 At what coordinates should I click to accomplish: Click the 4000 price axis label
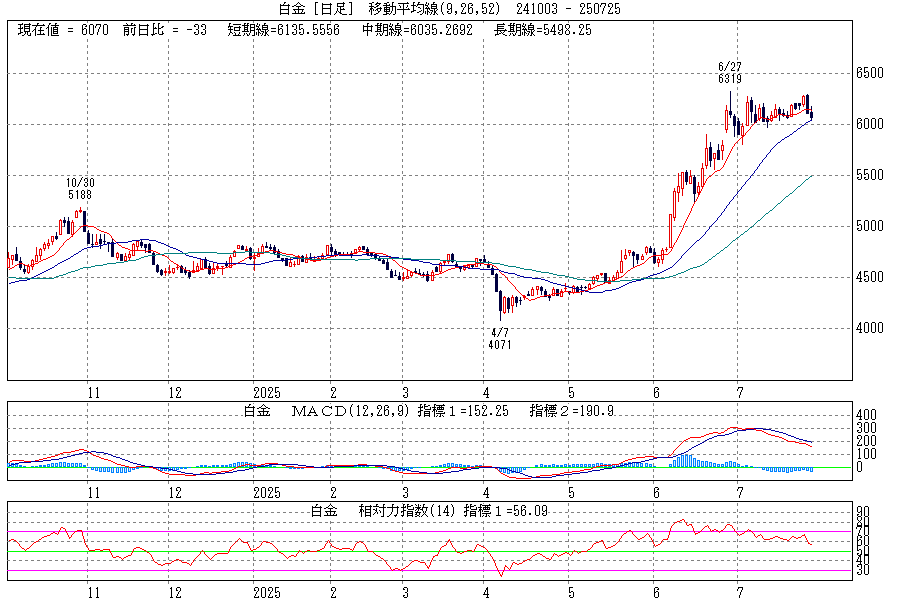868,328
